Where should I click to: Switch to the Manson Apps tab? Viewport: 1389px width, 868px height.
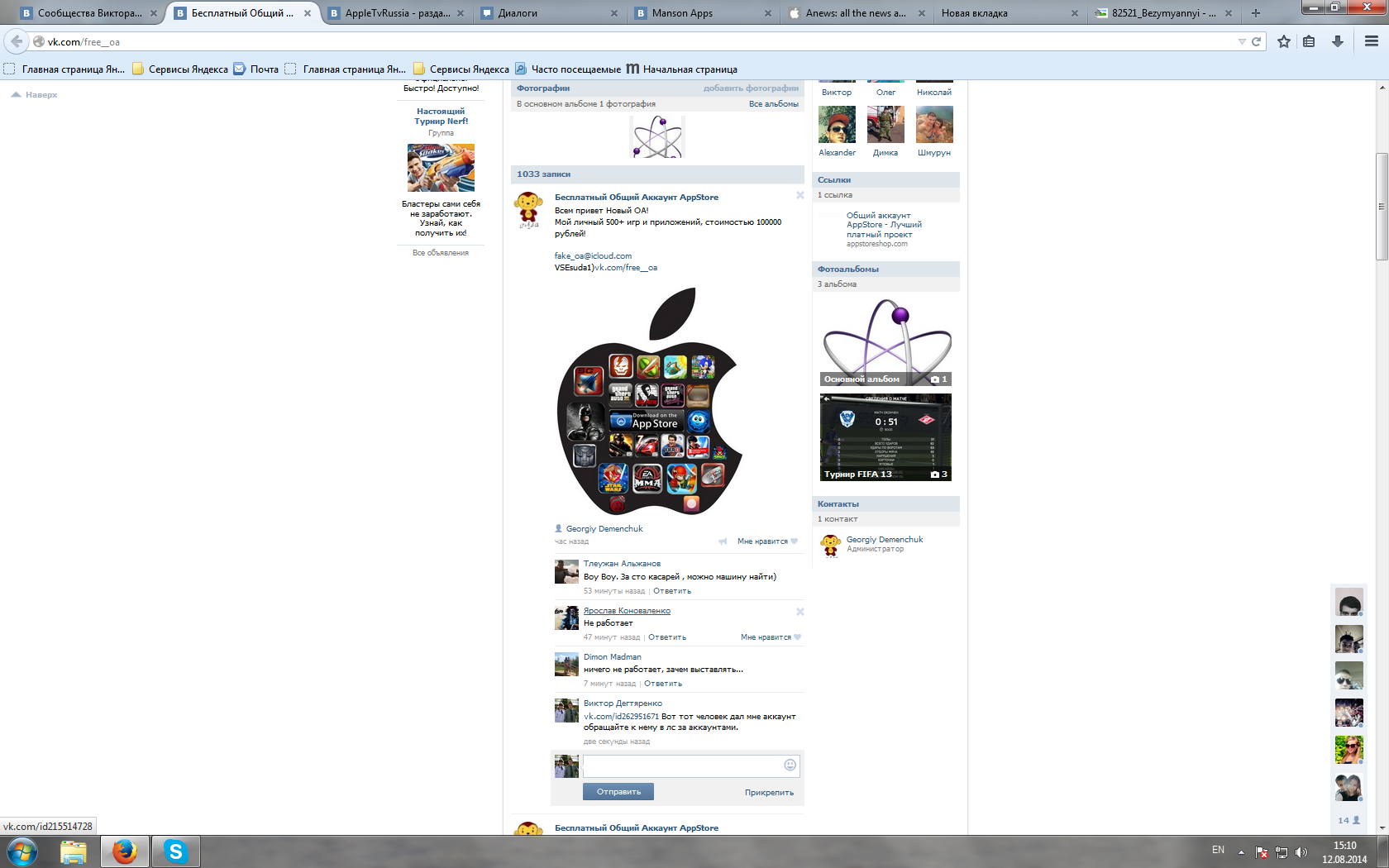tap(703, 13)
